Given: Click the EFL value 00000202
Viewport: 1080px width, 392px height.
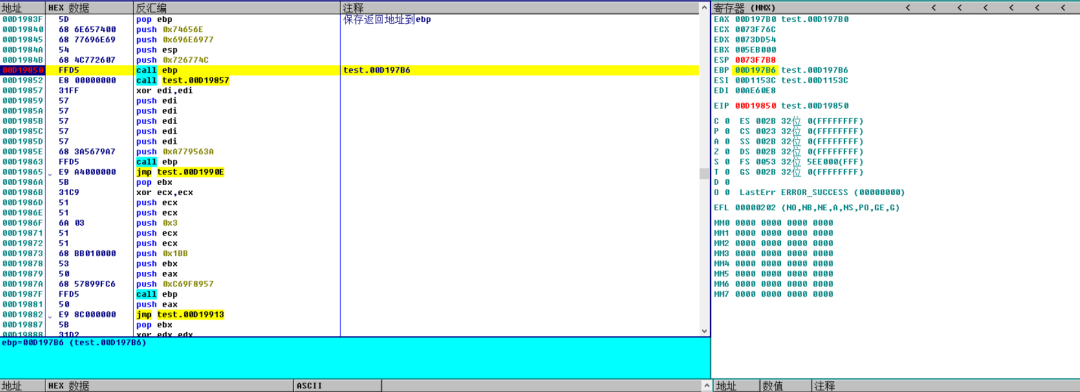Looking at the screenshot, I should [756, 207].
